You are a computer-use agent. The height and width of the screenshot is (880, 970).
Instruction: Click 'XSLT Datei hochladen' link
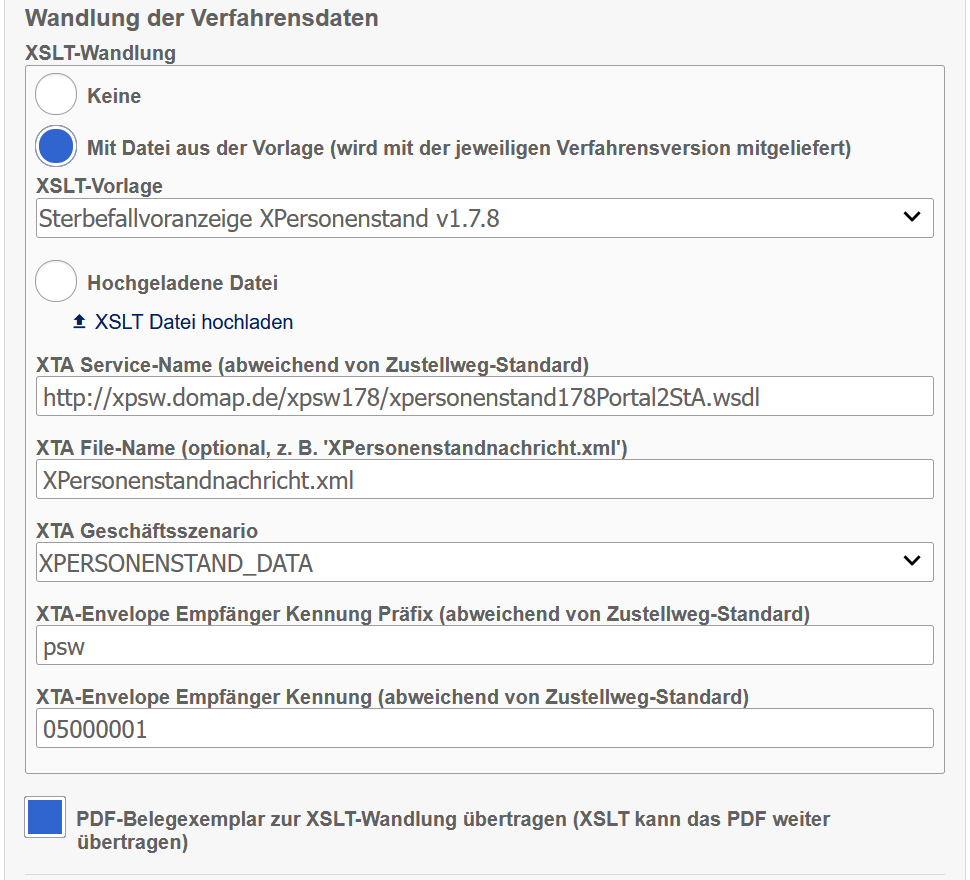point(194,322)
